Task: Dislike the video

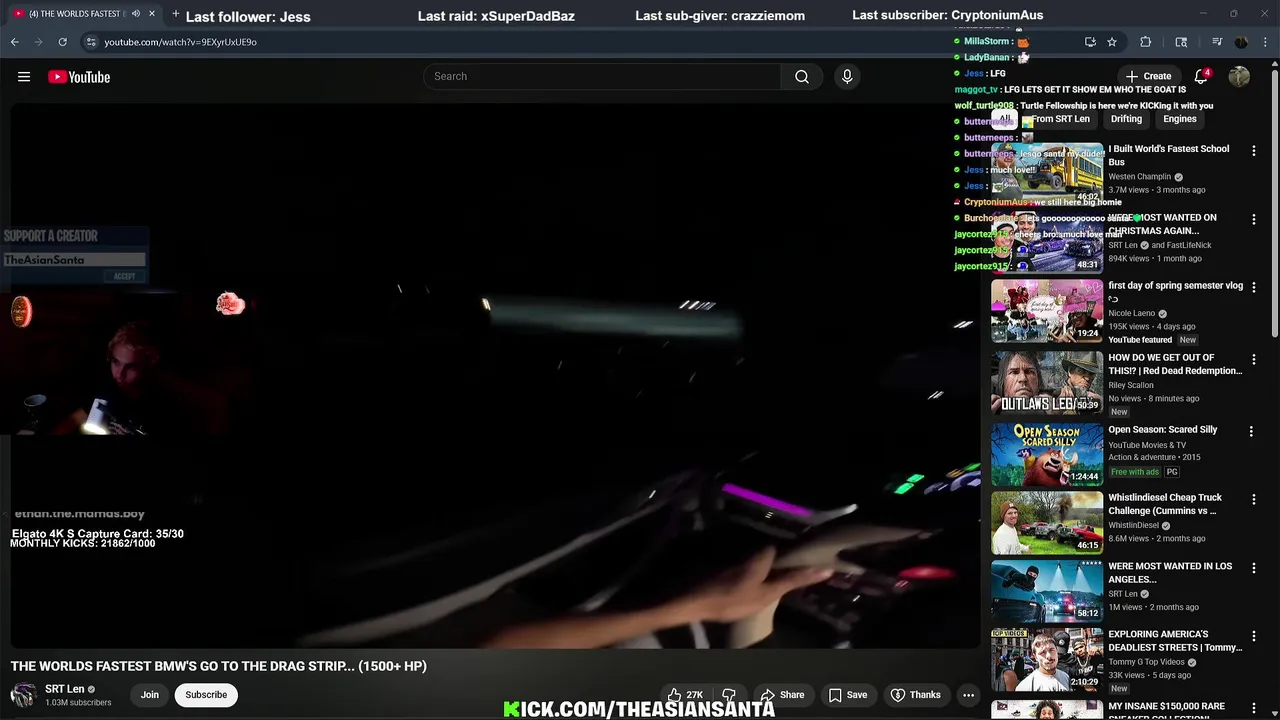Action: [x=729, y=695]
